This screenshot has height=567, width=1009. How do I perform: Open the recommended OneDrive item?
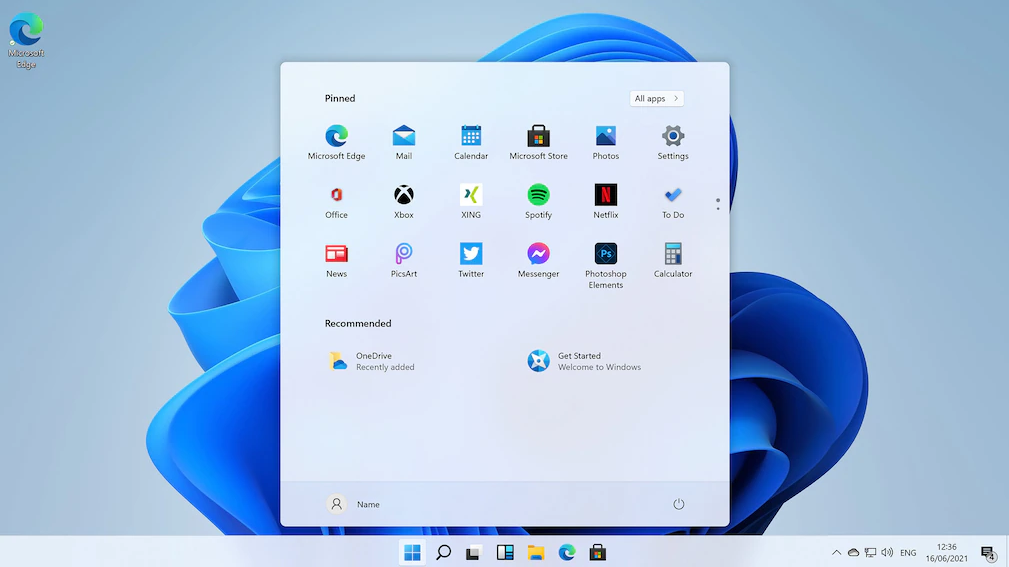[x=372, y=361]
